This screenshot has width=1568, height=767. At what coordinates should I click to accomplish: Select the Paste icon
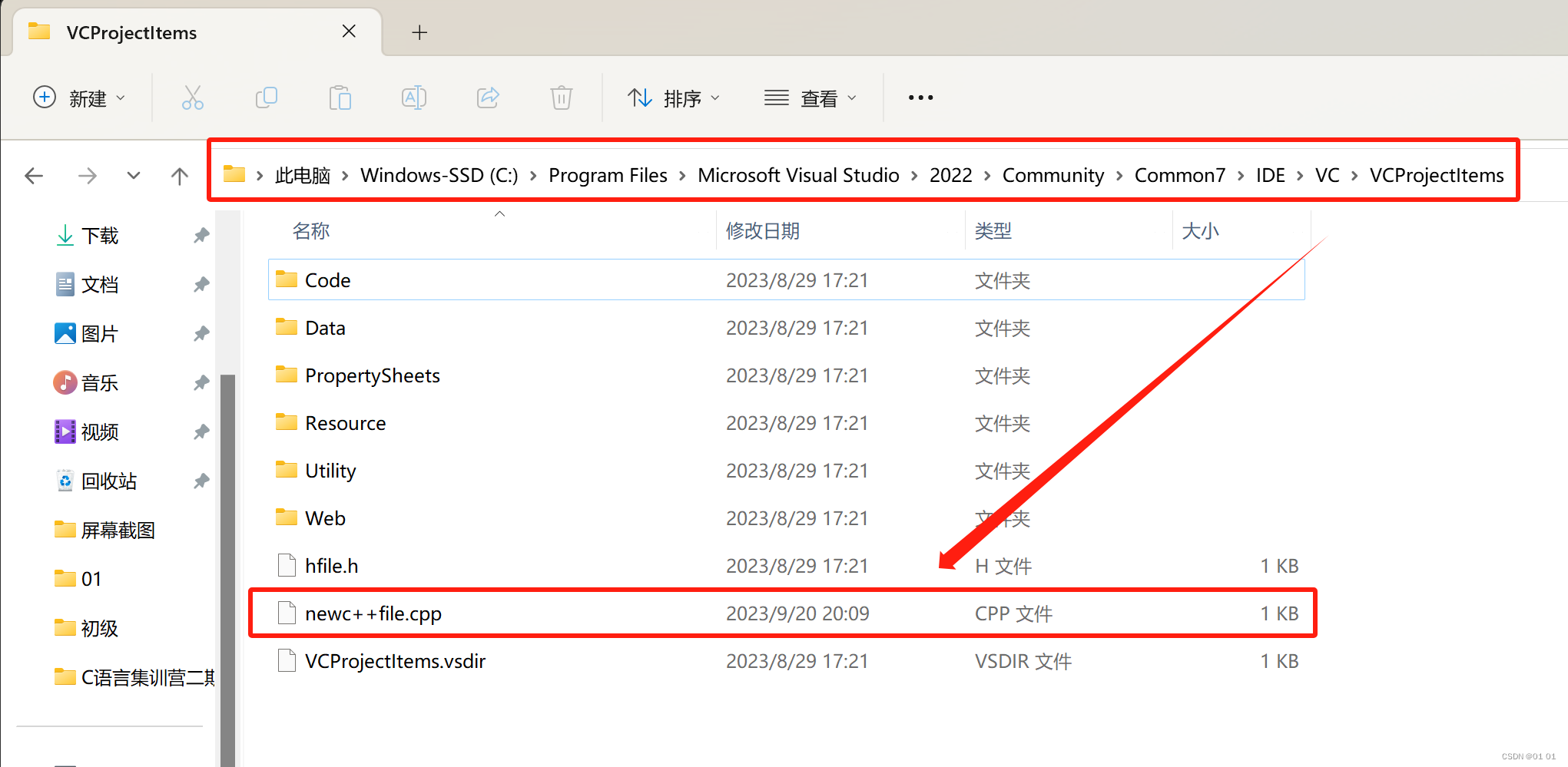(340, 98)
